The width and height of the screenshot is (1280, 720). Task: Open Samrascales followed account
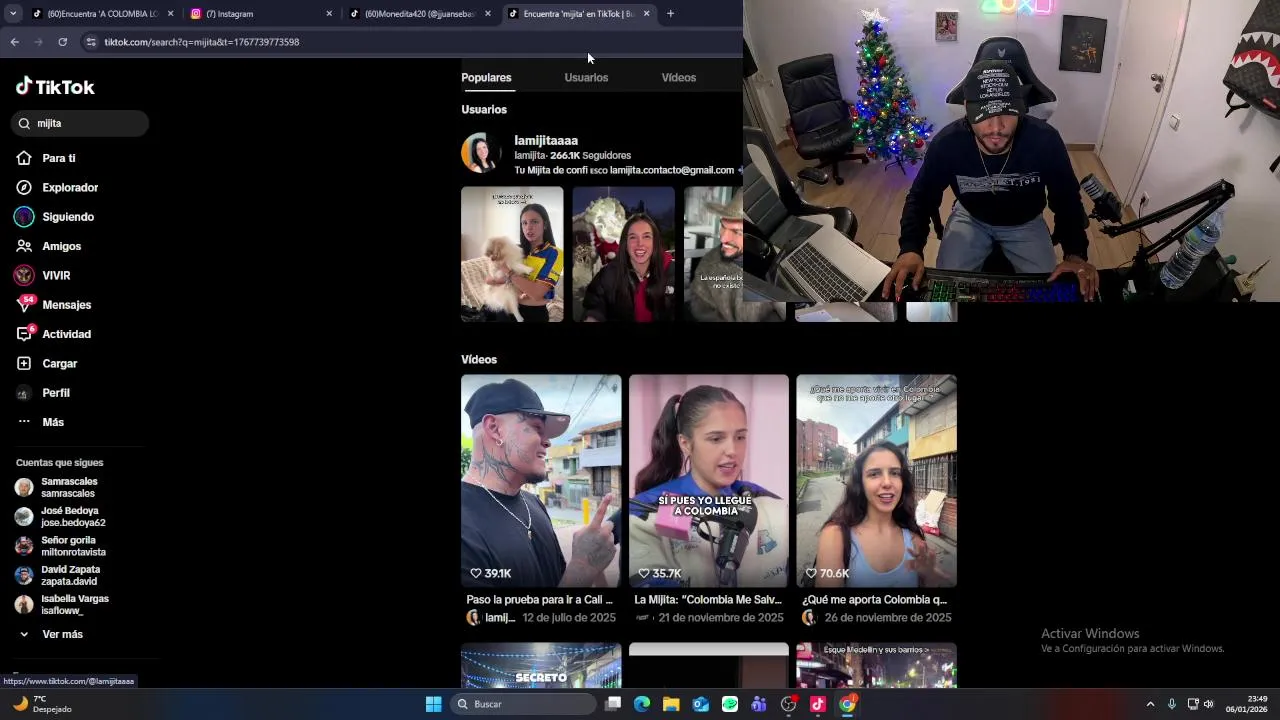69,487
